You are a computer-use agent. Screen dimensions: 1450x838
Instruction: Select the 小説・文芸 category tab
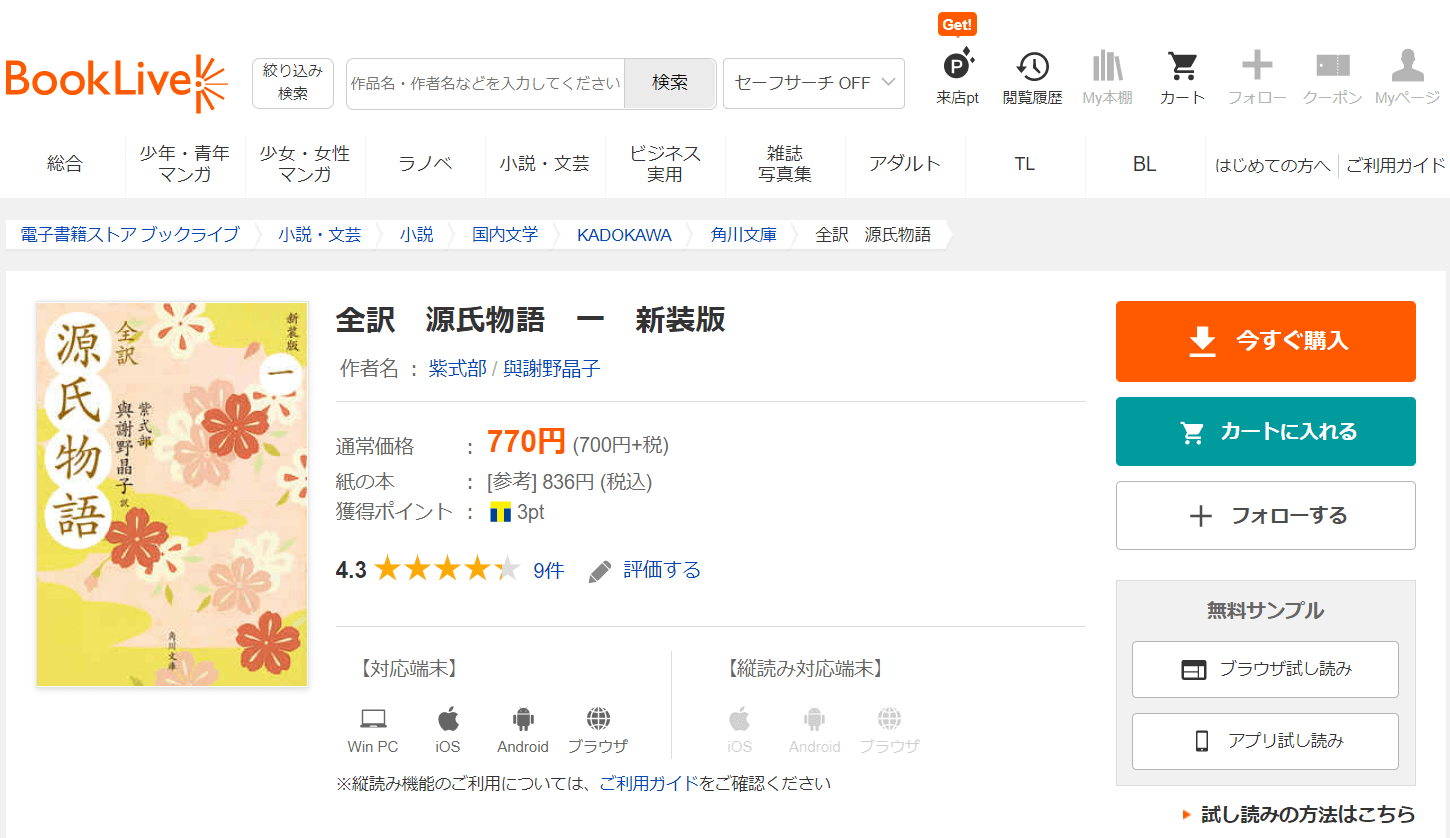click(x=545, y=164)
